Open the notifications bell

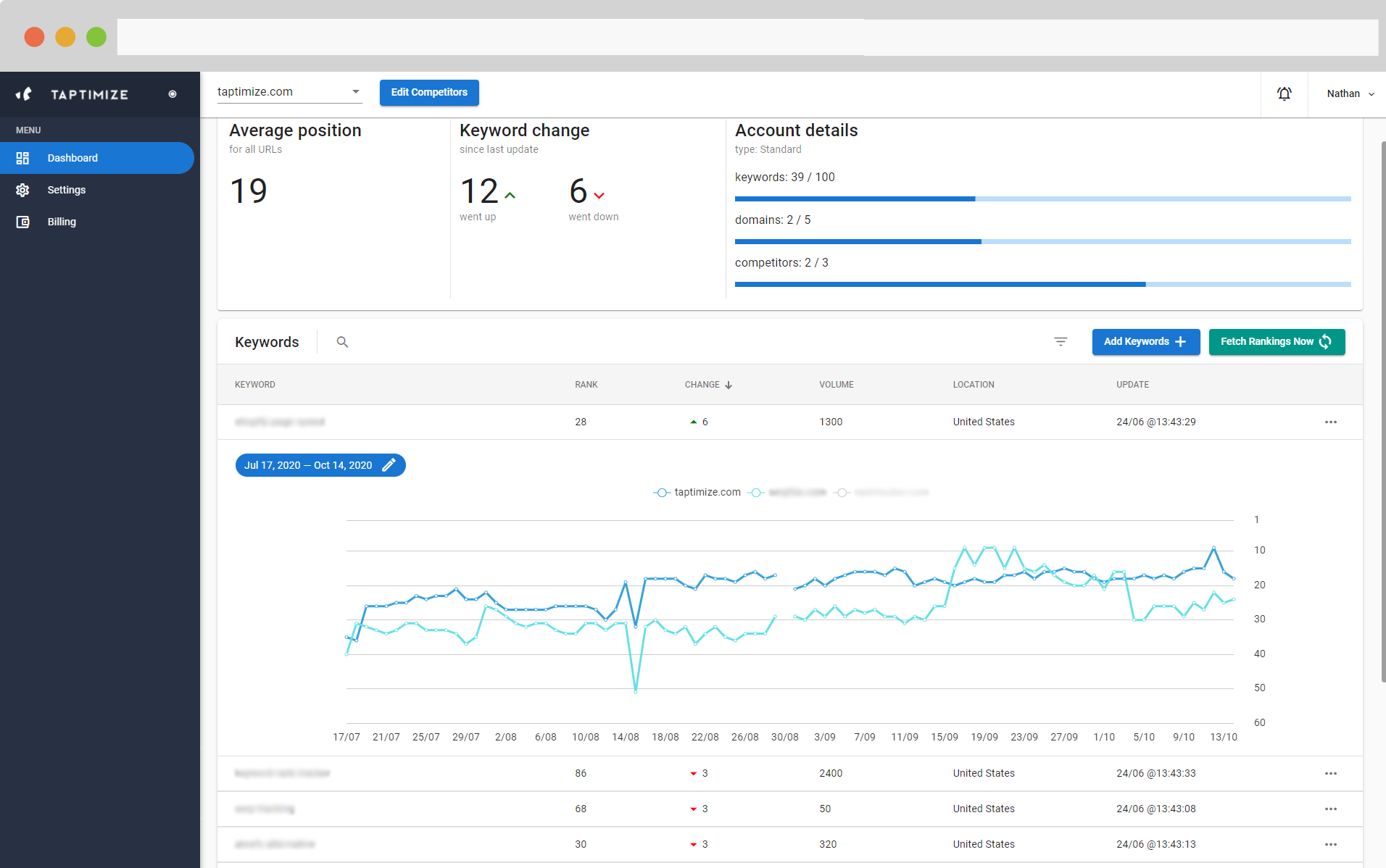[1284, 94]
